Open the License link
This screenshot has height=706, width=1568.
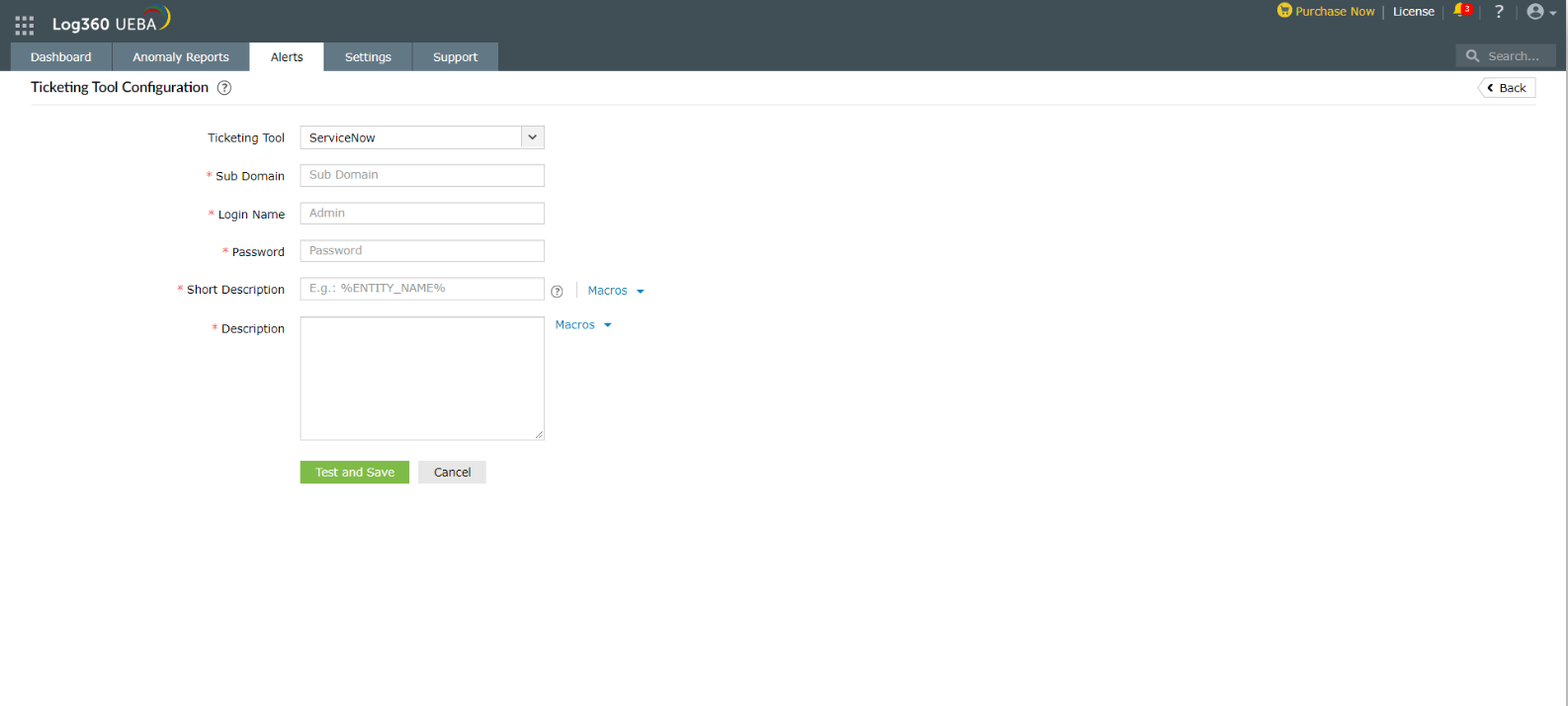pos(1414,12)
